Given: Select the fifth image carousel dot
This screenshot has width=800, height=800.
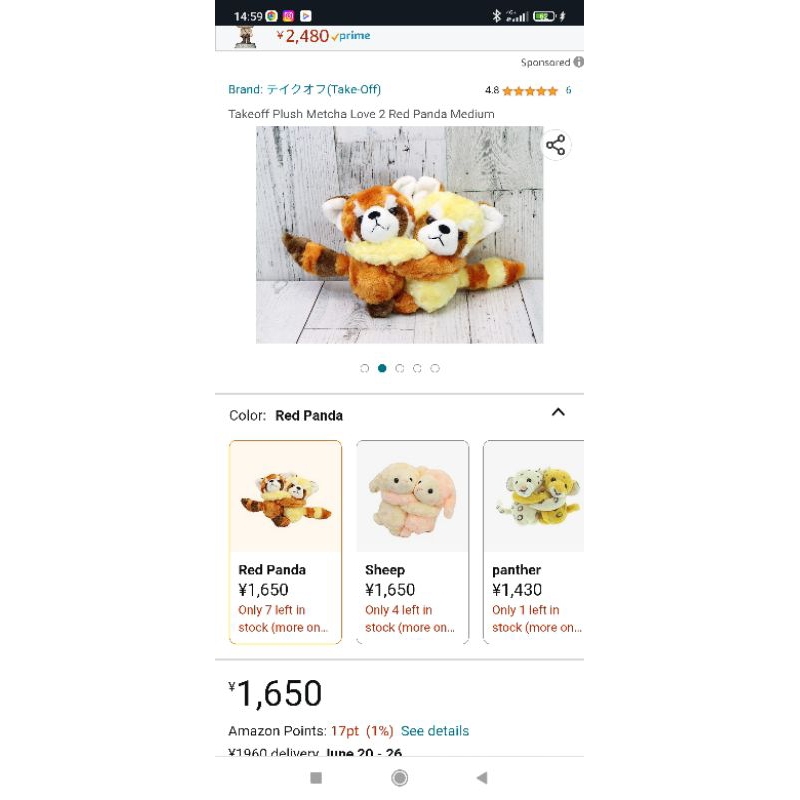Looking at the screenshot, I should (435, 368).
